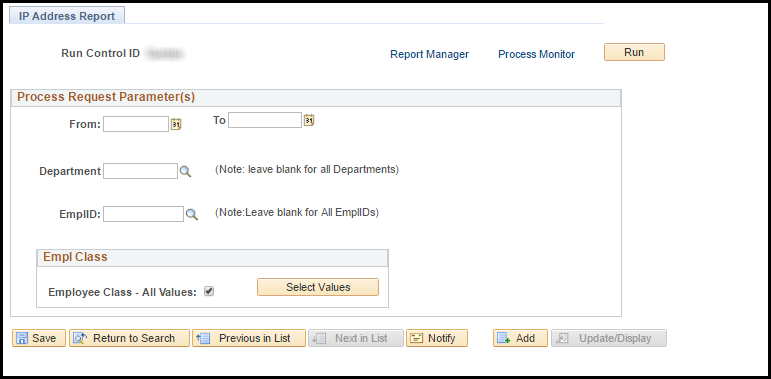This screenshot has width=771, height=379.
Task: Click the Run button
Action: click(634, 52)
